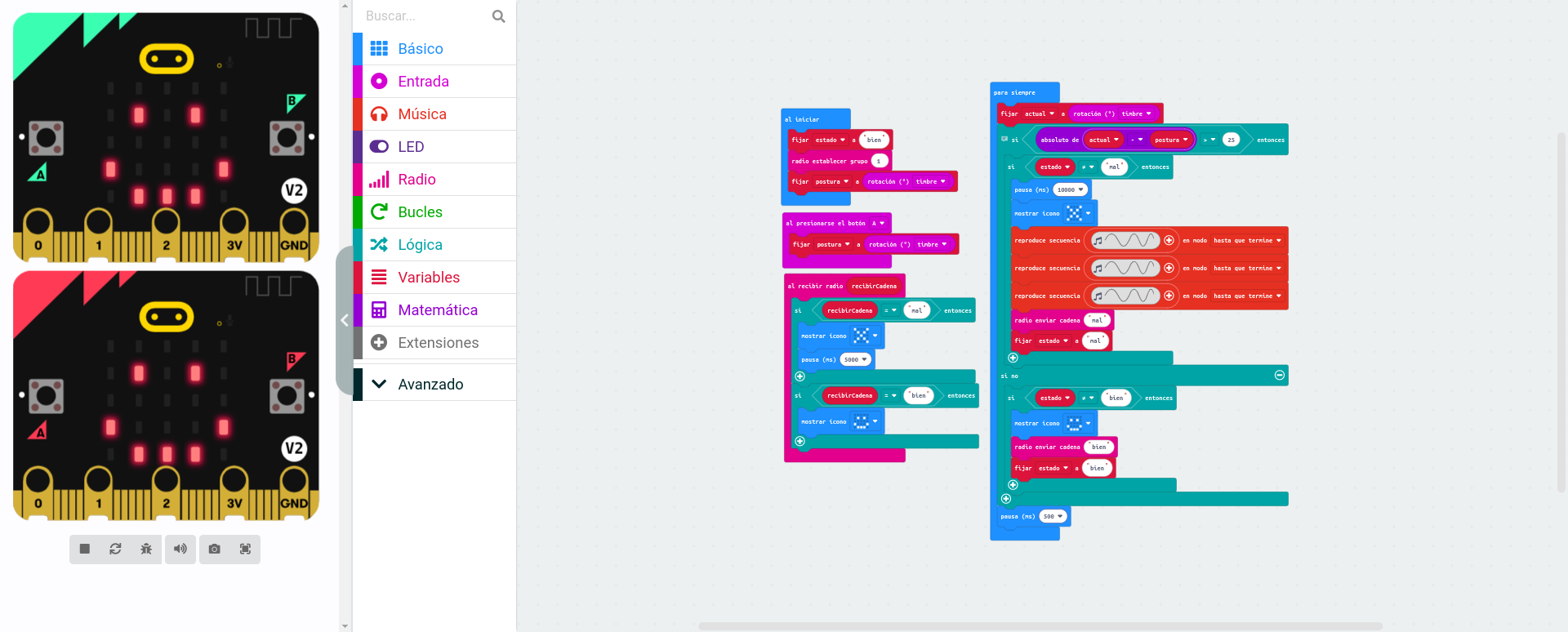Show the Bucles blocks
The width and height of the screenshot is (1568, 632).
tap(434, 212)
